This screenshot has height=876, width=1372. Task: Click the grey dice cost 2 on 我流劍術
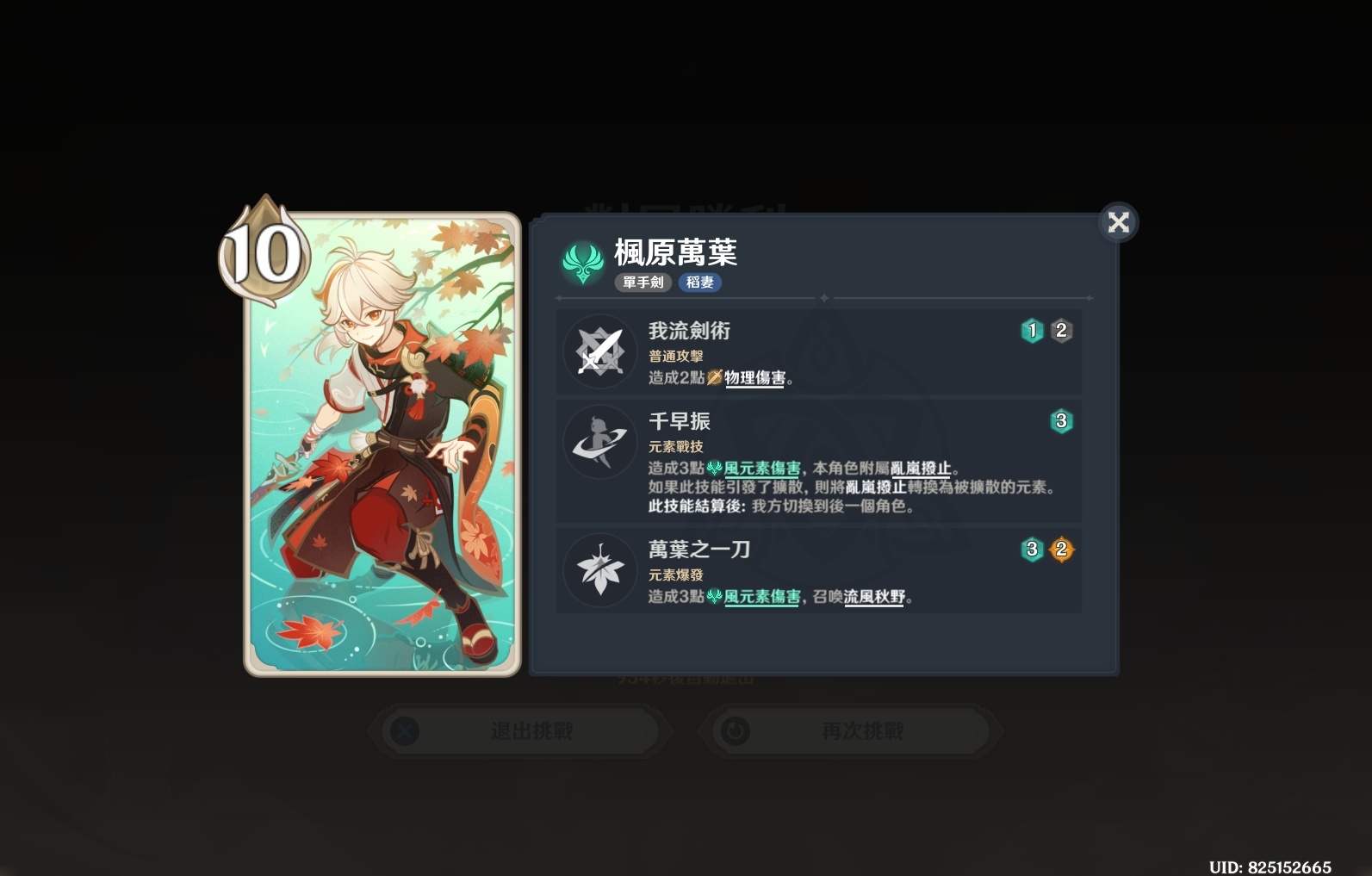tap(1061, 331)
